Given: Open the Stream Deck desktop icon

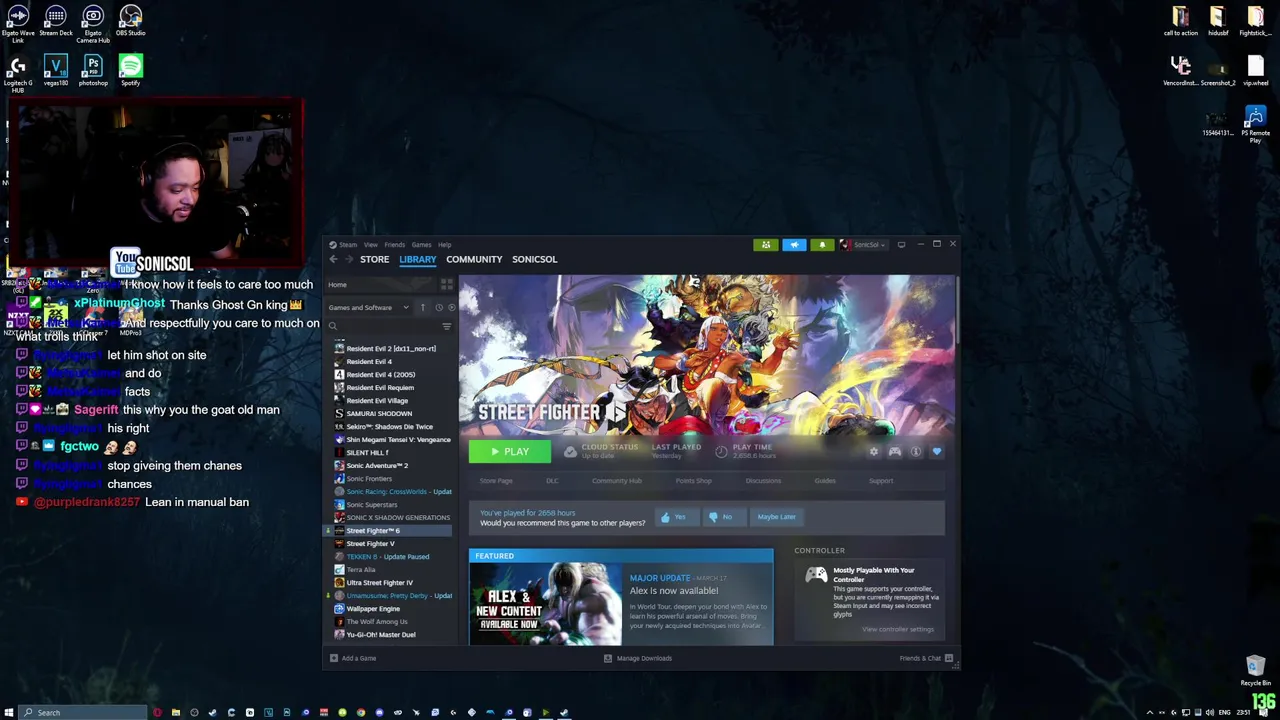Looking at the screenshot, I should tap(56, 20).
